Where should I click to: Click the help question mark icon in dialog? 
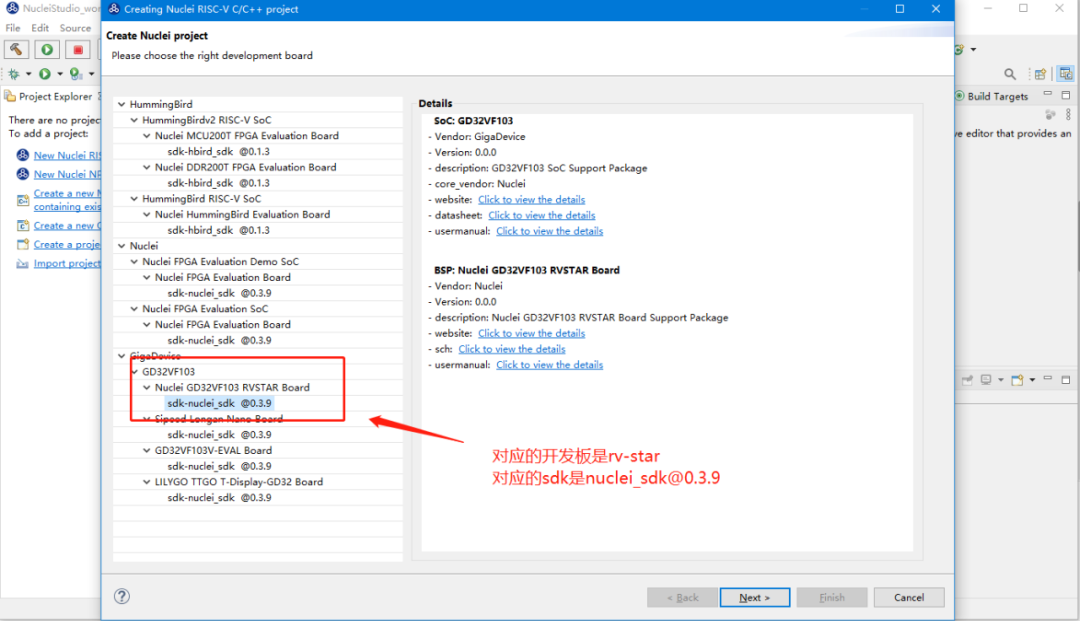[122, 596]
